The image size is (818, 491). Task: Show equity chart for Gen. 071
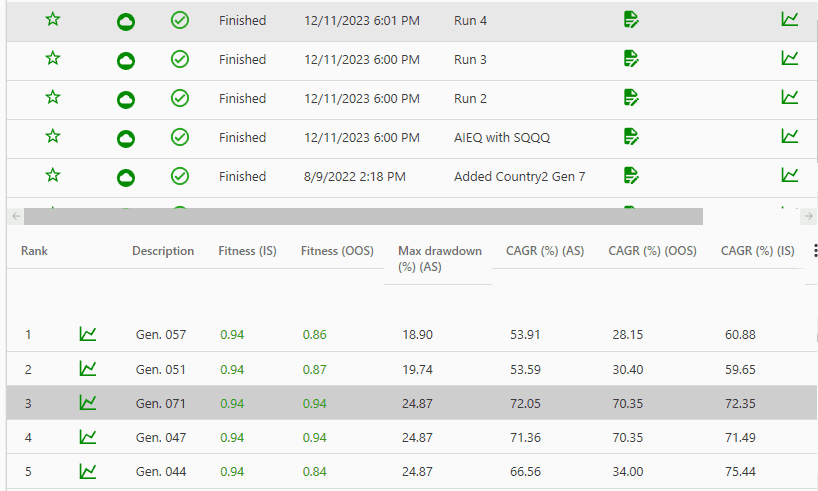(x=88, y=403)
